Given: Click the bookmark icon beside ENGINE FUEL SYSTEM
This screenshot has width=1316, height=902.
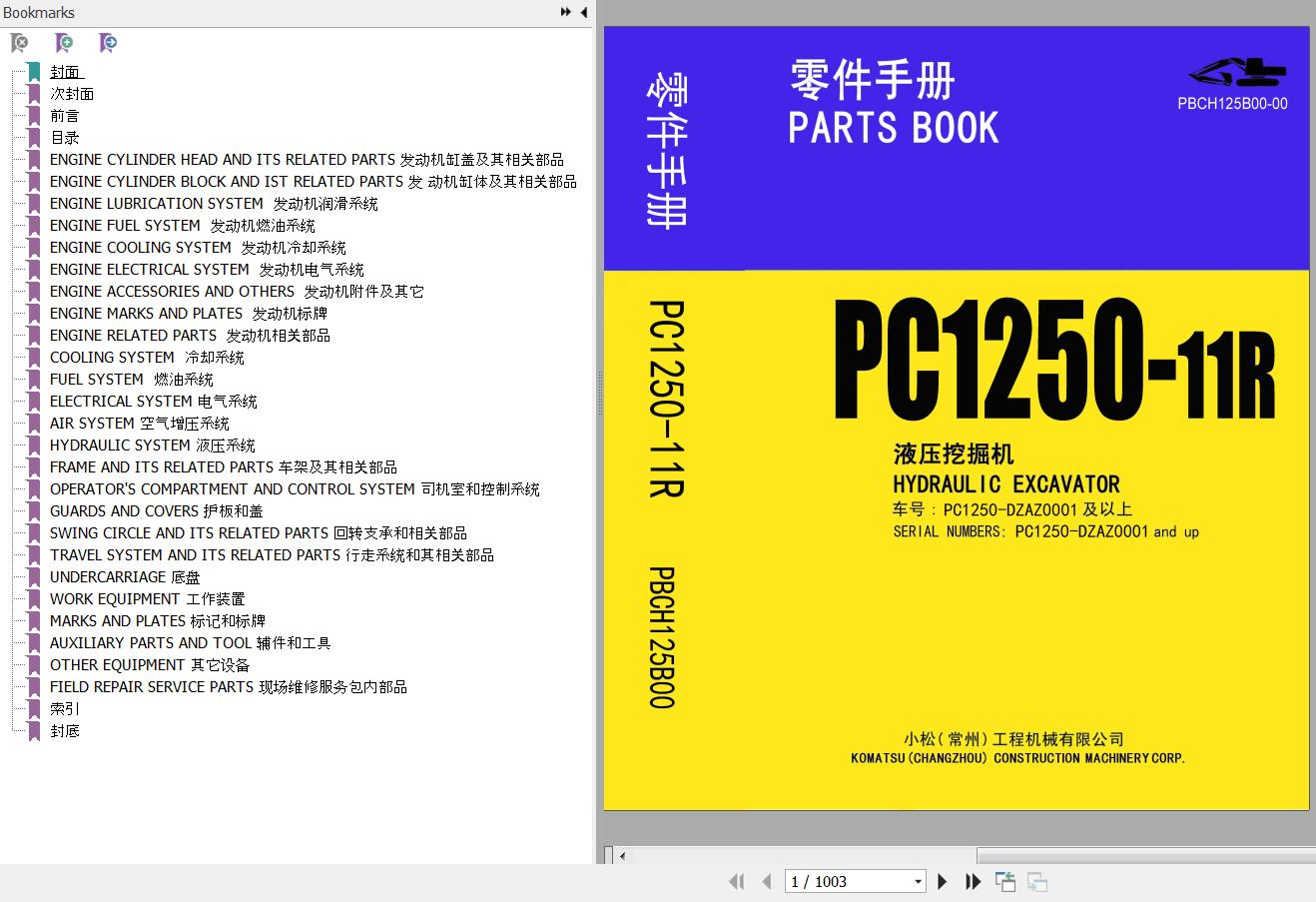Looking at the screenshot, I should (x=34, y=226).
